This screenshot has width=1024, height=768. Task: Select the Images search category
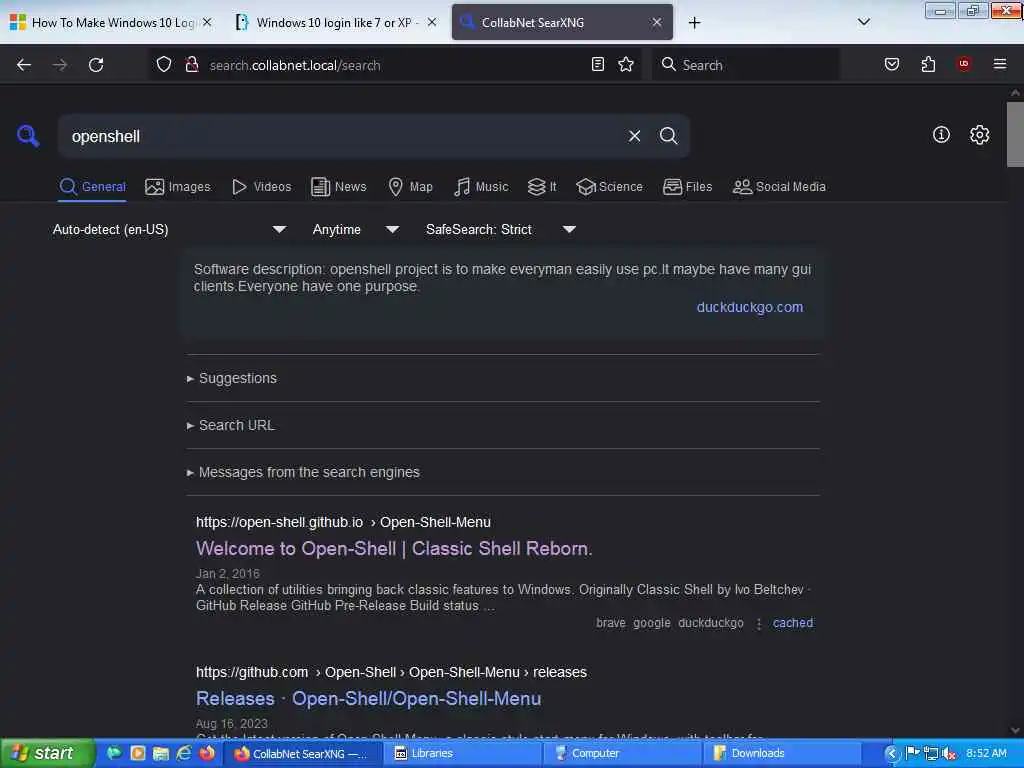pyautogui.click(x=178, y=187)
